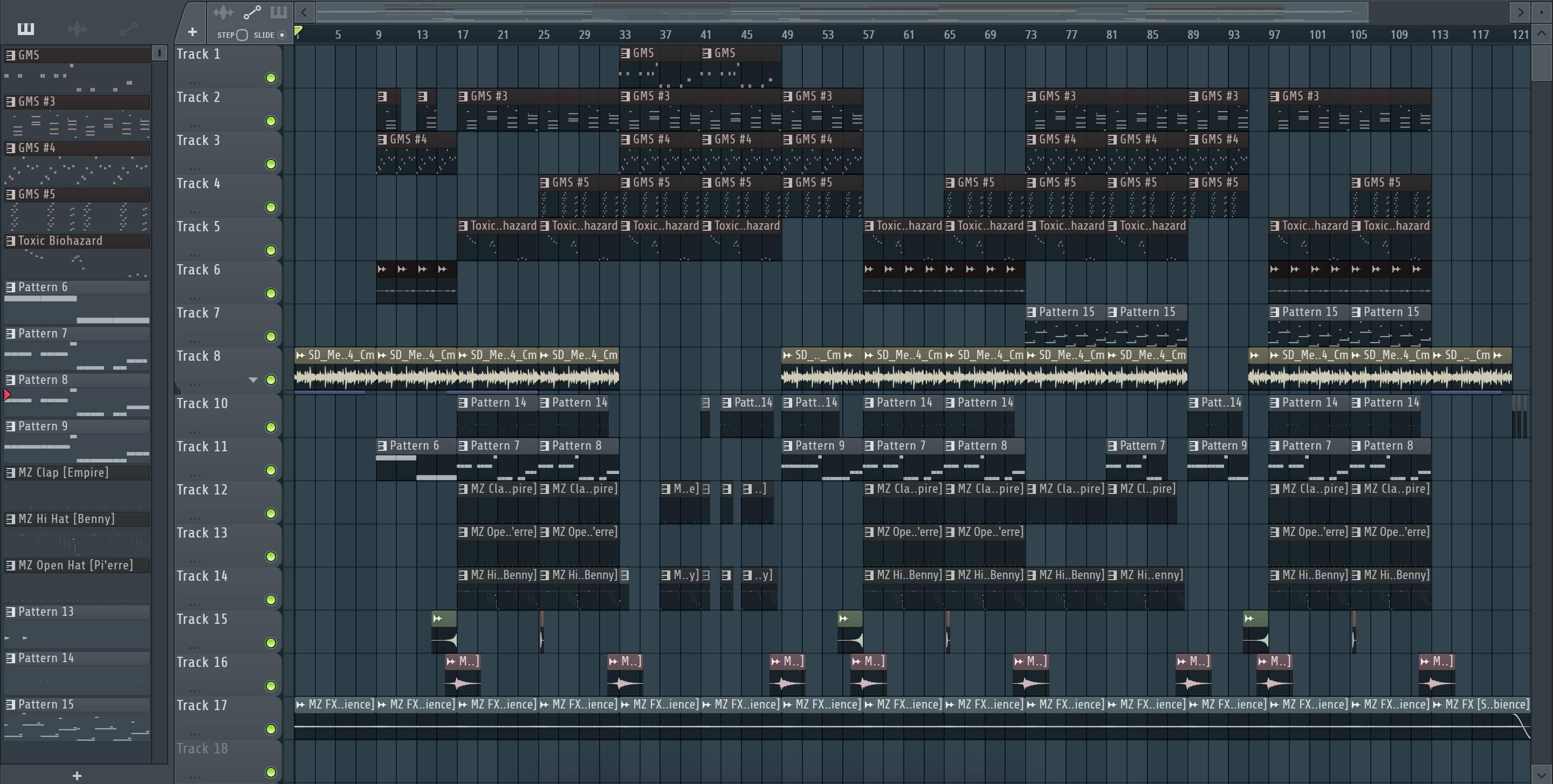Select the audio waveform filter in the picker
The width and height of the screenshot is (1553, 784).
point(77,29)
